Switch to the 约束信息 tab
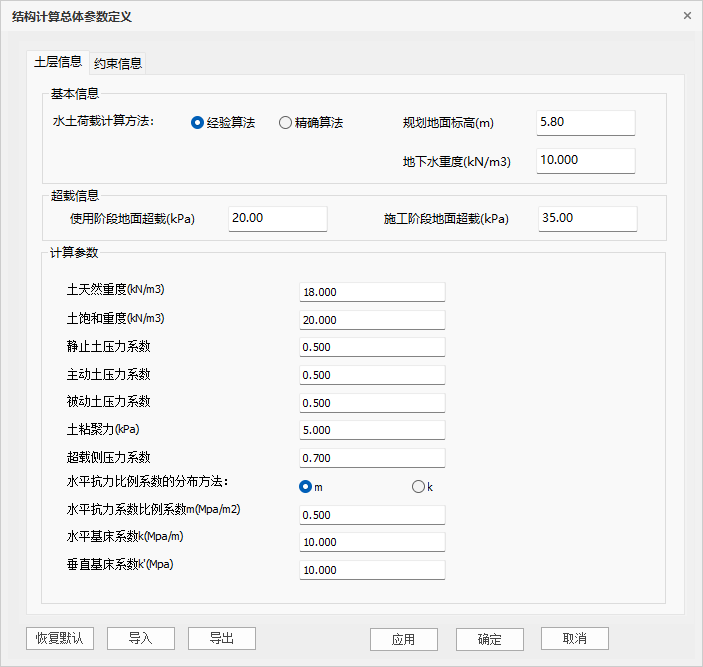This screenshot has height=667, width=703. (118, 63)
